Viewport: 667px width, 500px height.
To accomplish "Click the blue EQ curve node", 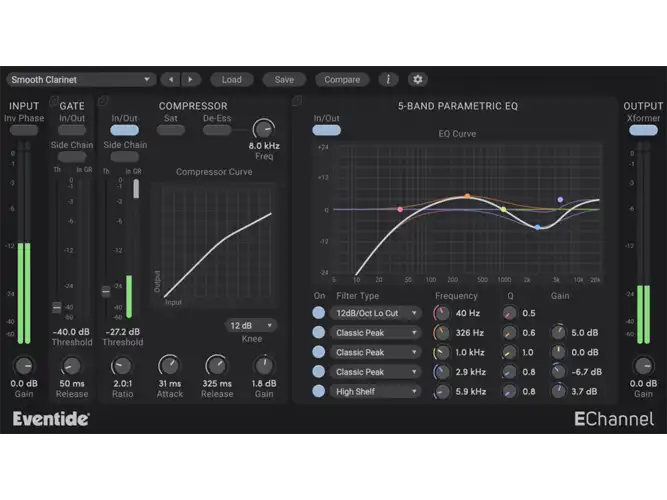I will click(538, 228).
